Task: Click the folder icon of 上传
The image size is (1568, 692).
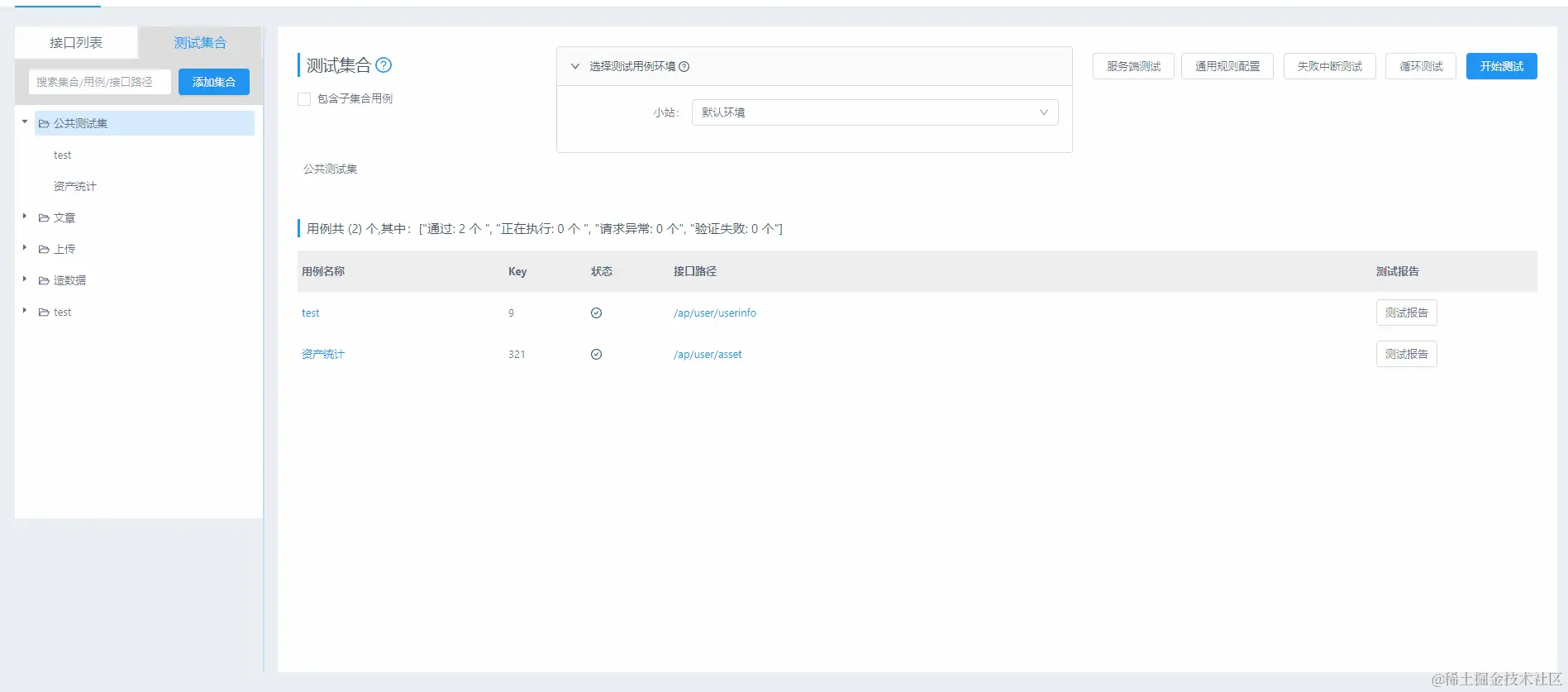Action: pyautogui.click(x=44, y=250)
